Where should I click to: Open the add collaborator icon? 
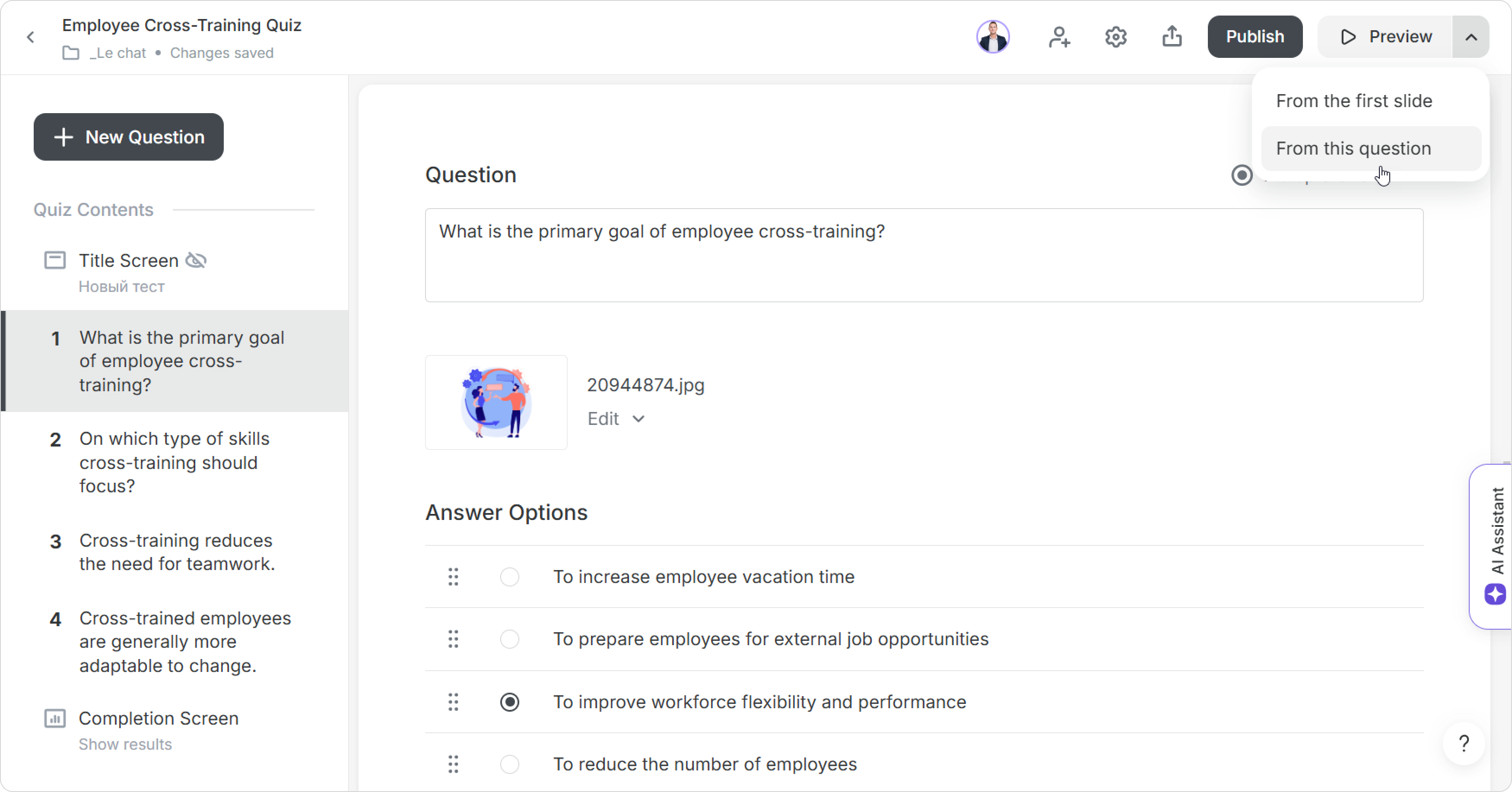coord(1059,37)
